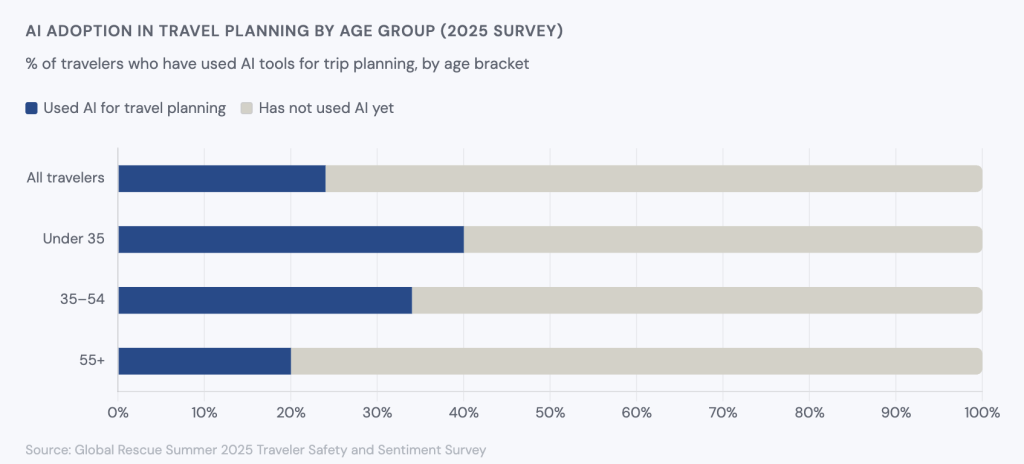1024x464 pixels.
Task: Click the "Under 35" category label
Action: pos(73,239)
